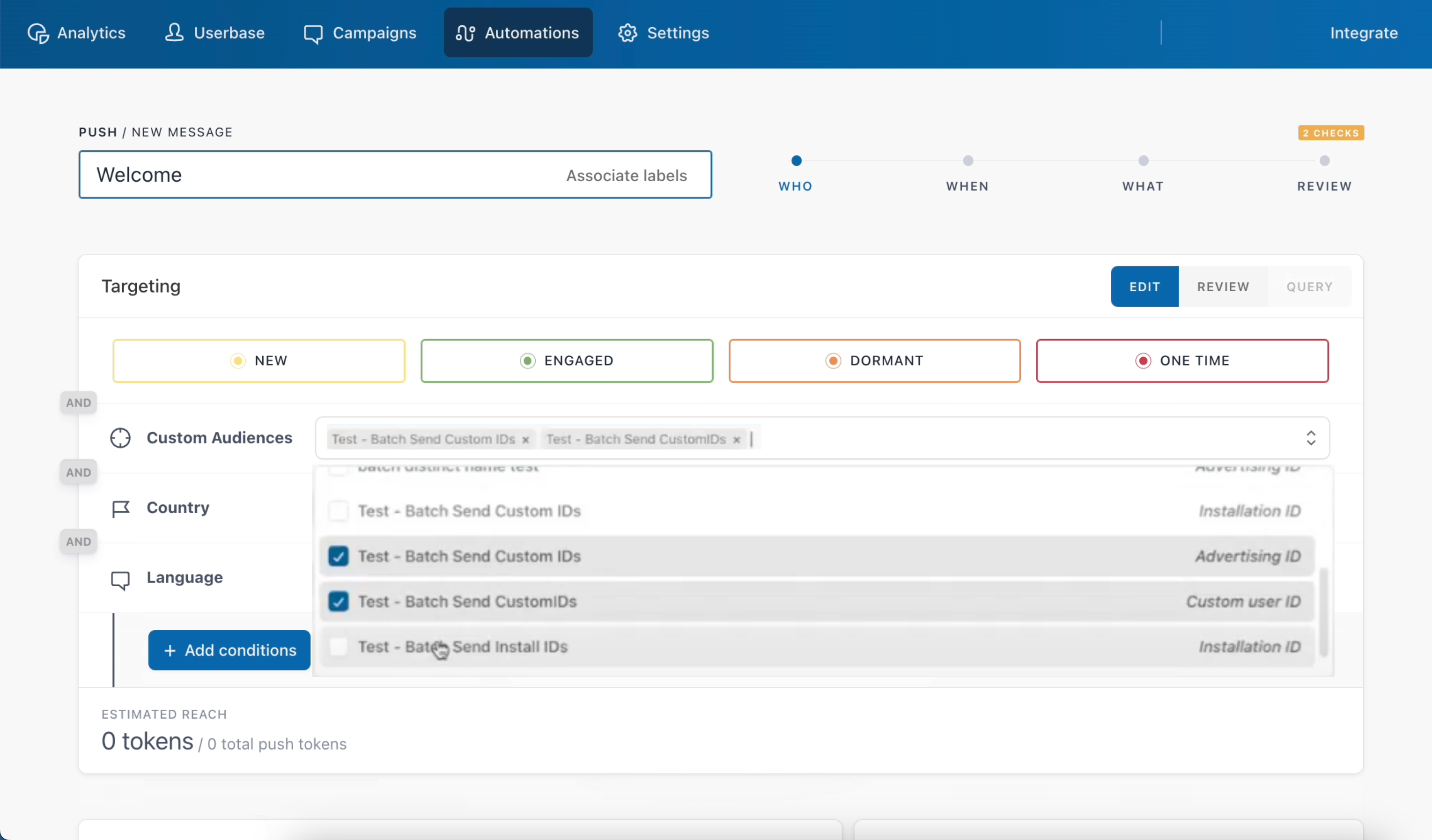The image size is (1432, 840).
Task: Open the Automations tab
Action: 517,33
